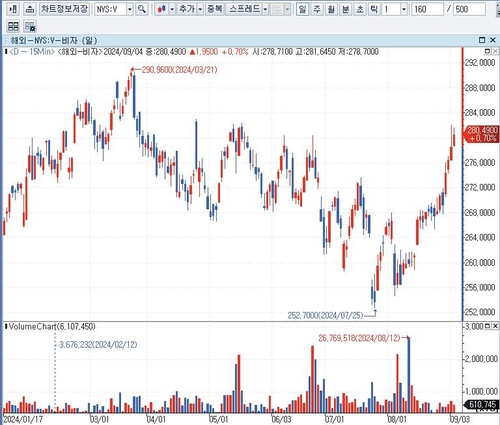This screenshot has height=425, width=500.
Task: Click the grayed-out line chart icon
Action: (277, 9)
